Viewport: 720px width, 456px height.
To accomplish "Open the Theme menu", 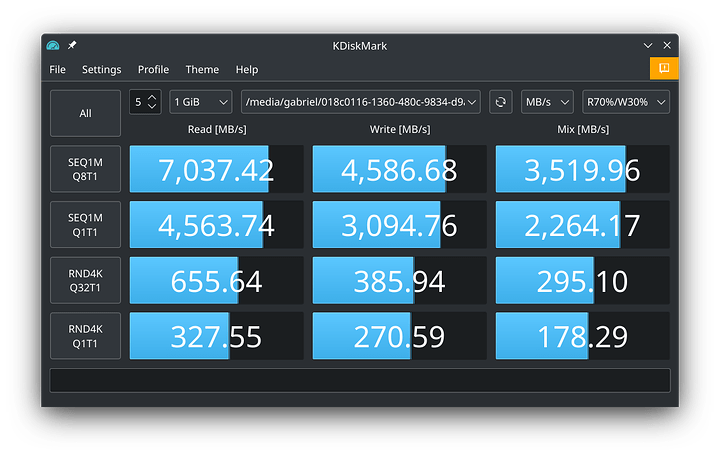I will [x=202, y=69].
